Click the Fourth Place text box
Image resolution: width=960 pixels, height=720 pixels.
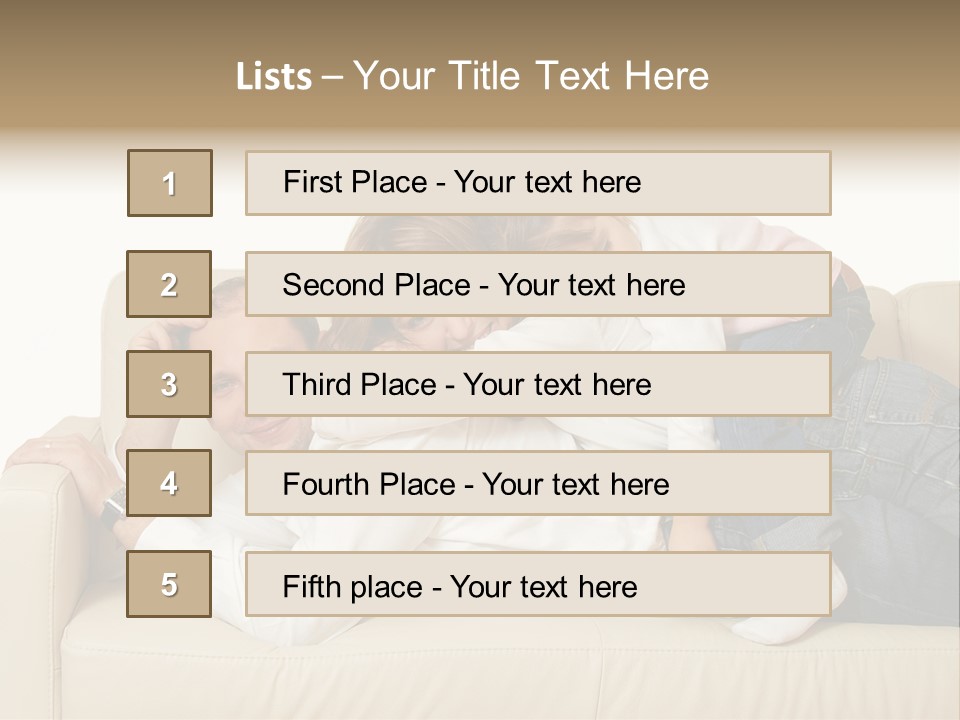(538, 484)
